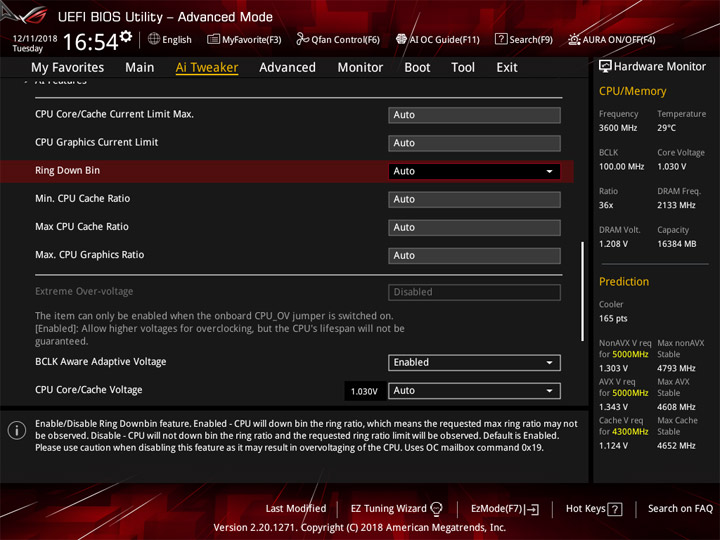
Task: Click the disabled Extreme Over-voltage field
Action: click(474, 292)
